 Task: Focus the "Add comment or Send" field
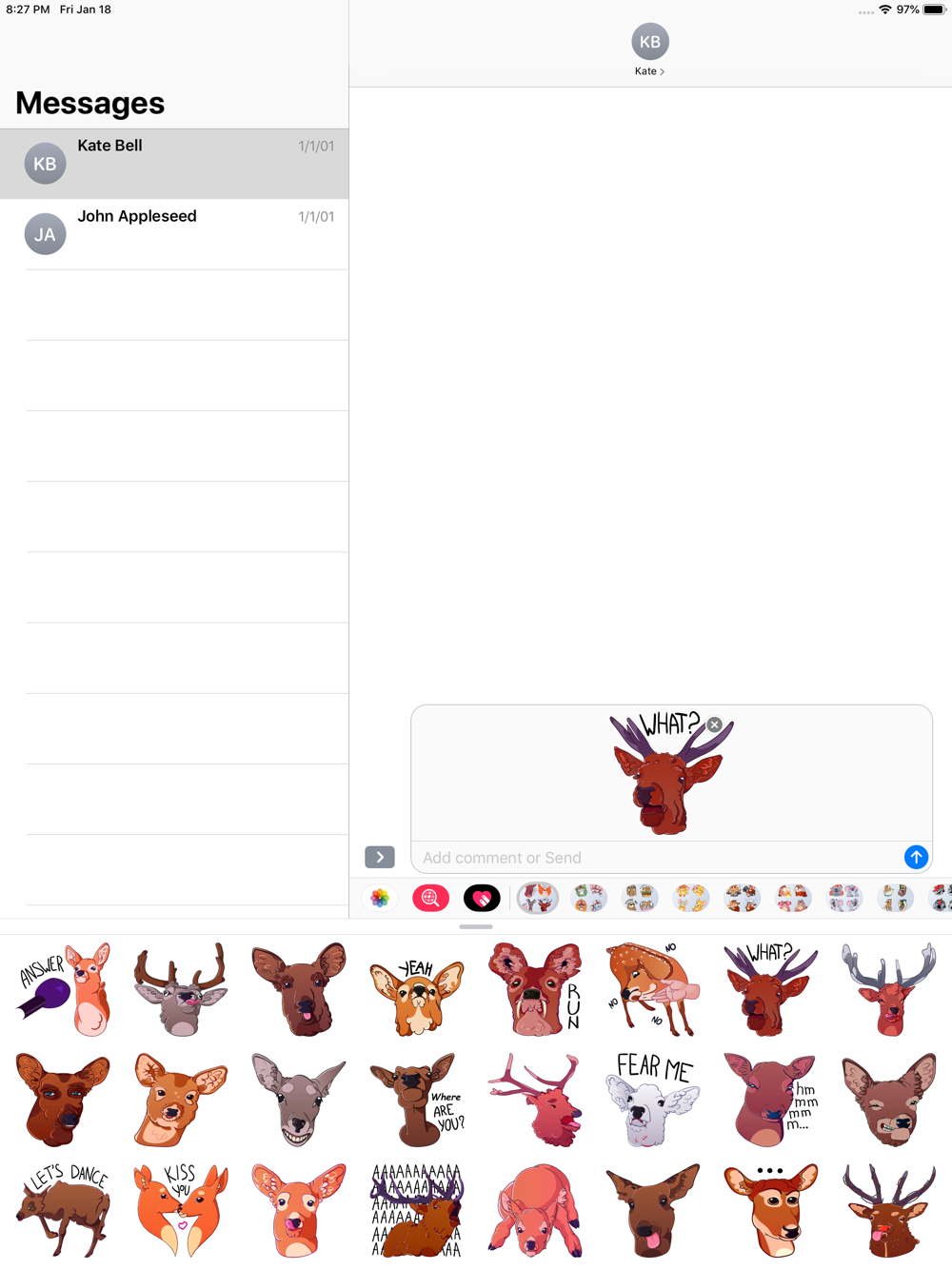pos(659,858)
